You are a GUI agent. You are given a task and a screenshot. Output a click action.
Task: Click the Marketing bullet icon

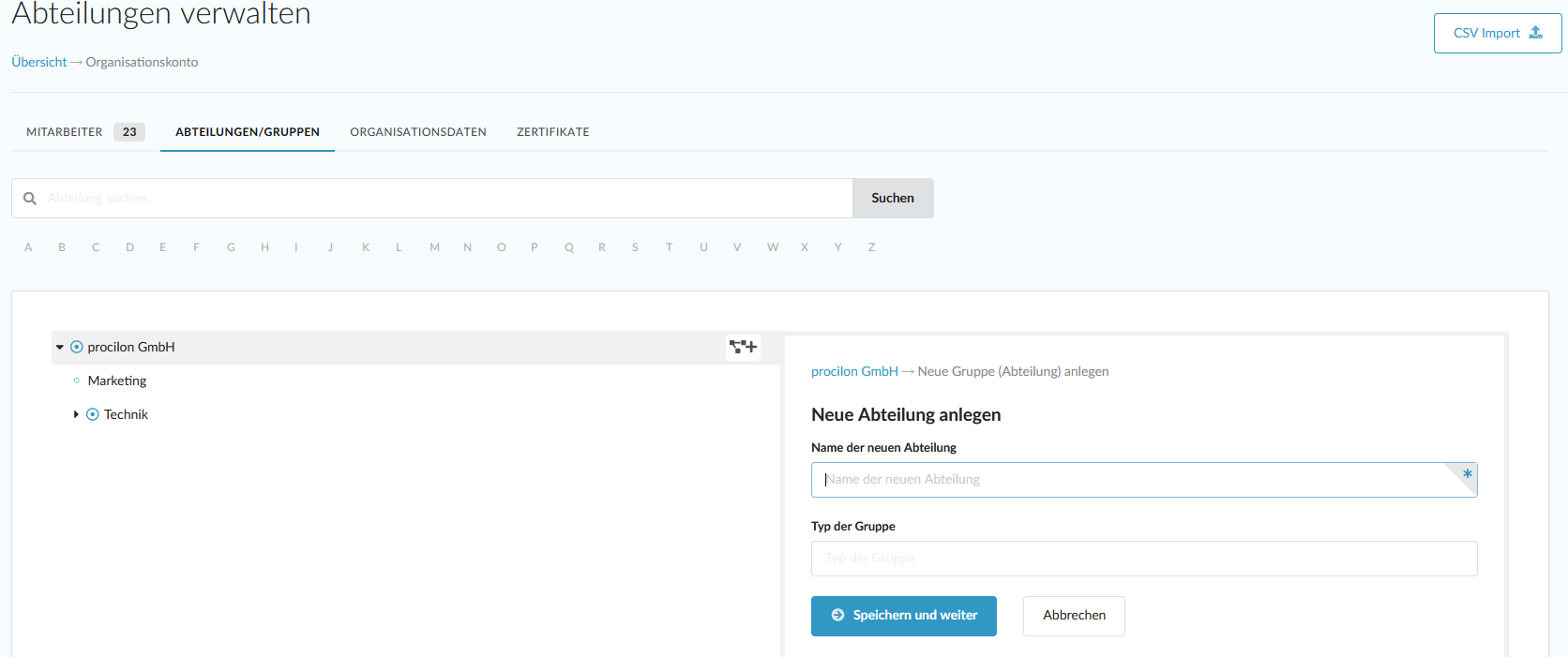77,381
